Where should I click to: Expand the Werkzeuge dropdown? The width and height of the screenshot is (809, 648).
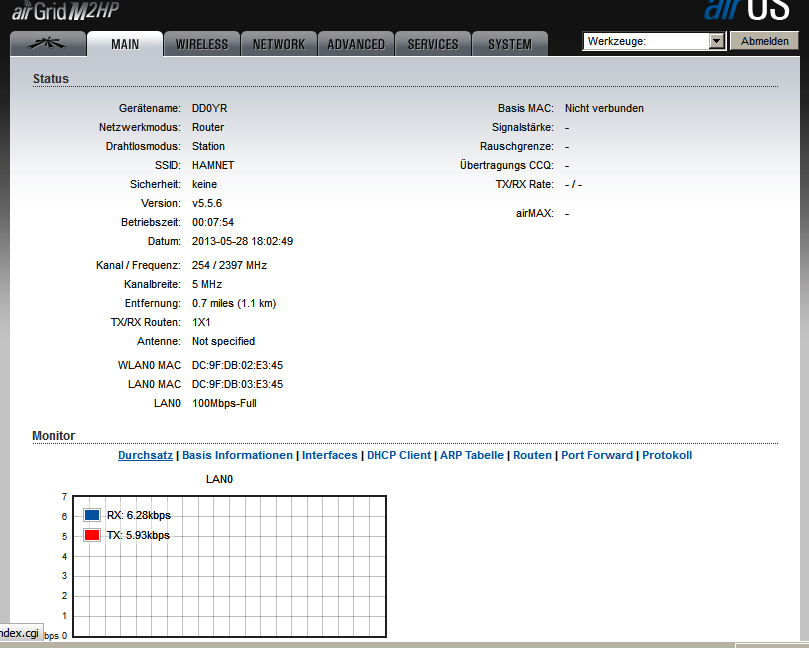point(716,41)
